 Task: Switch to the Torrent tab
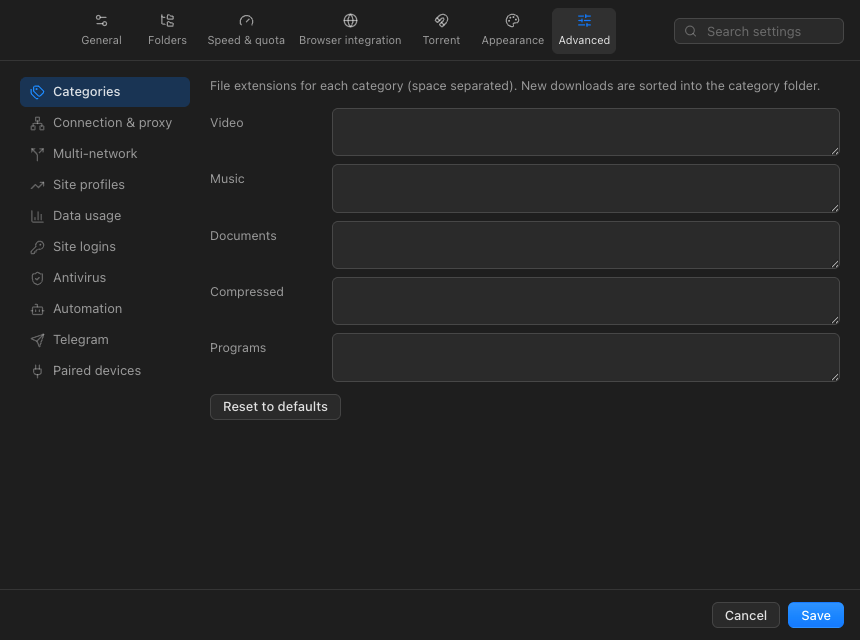point(442,31)
